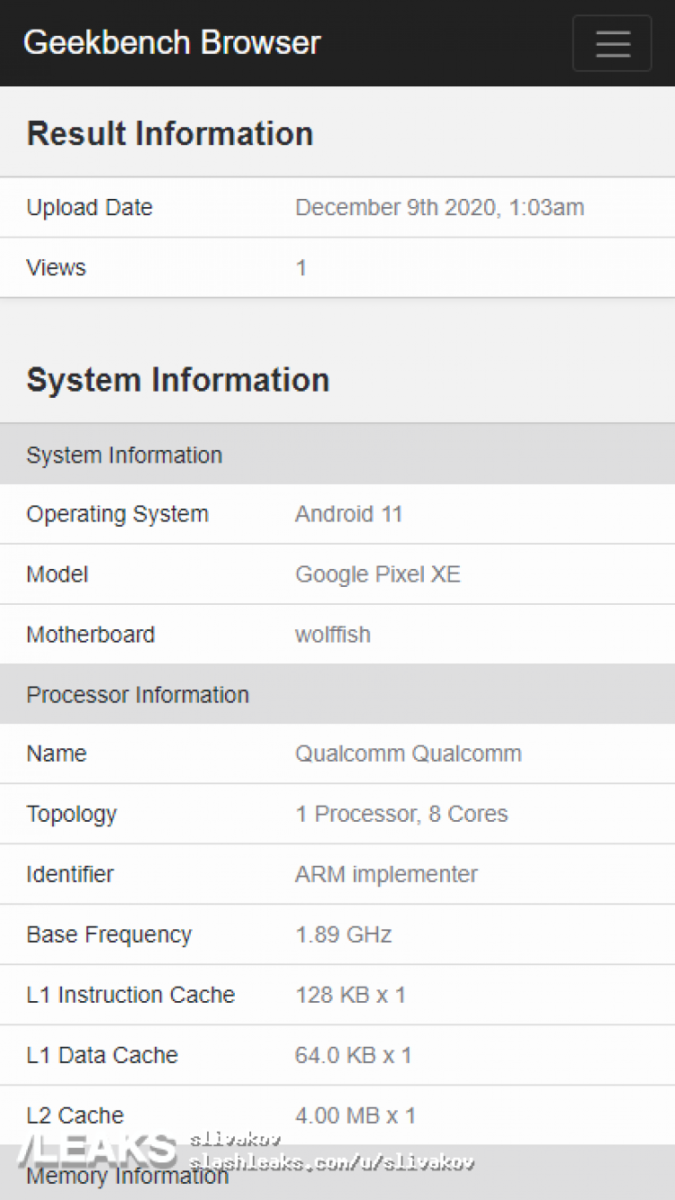Screen dimensions: 675x1200
Task: Select the '64.0 KB x 1' value
Action: [354, 1056]
